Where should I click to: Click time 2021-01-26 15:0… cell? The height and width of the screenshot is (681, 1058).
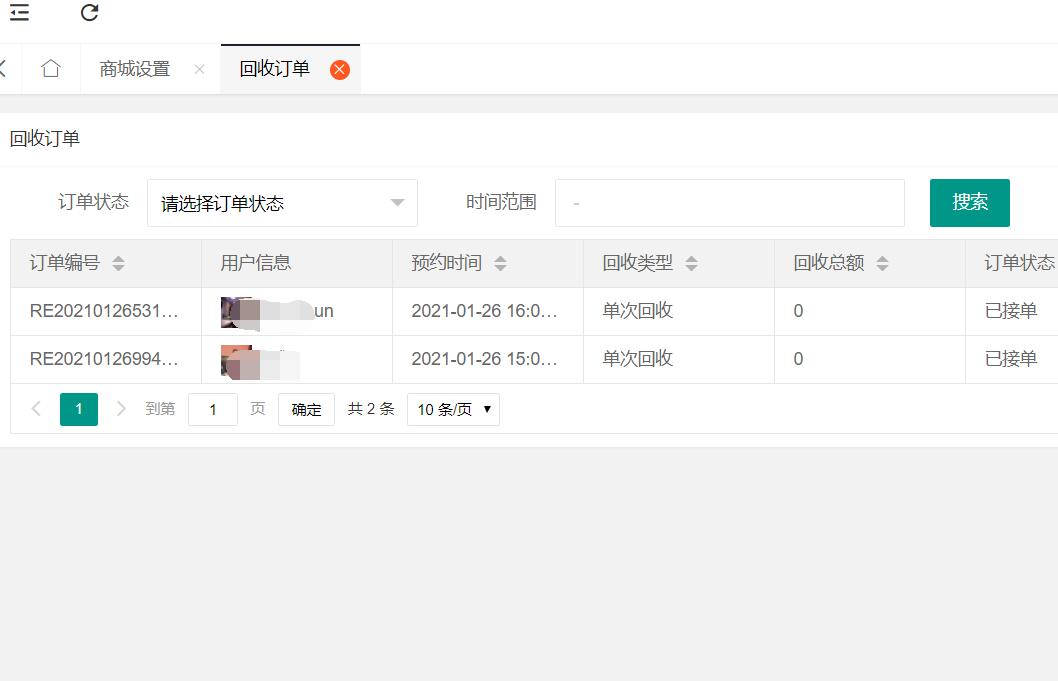(x=484, y=358)
